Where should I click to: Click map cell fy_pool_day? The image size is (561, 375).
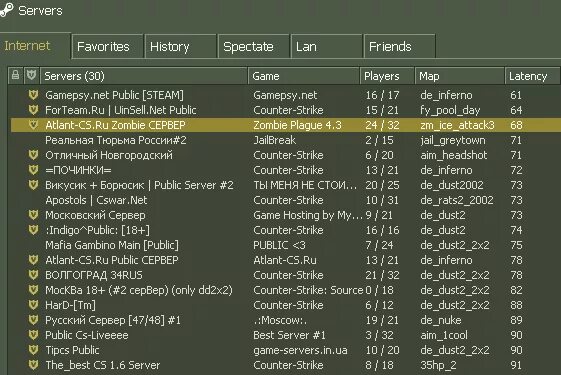(x=450, y=110)
